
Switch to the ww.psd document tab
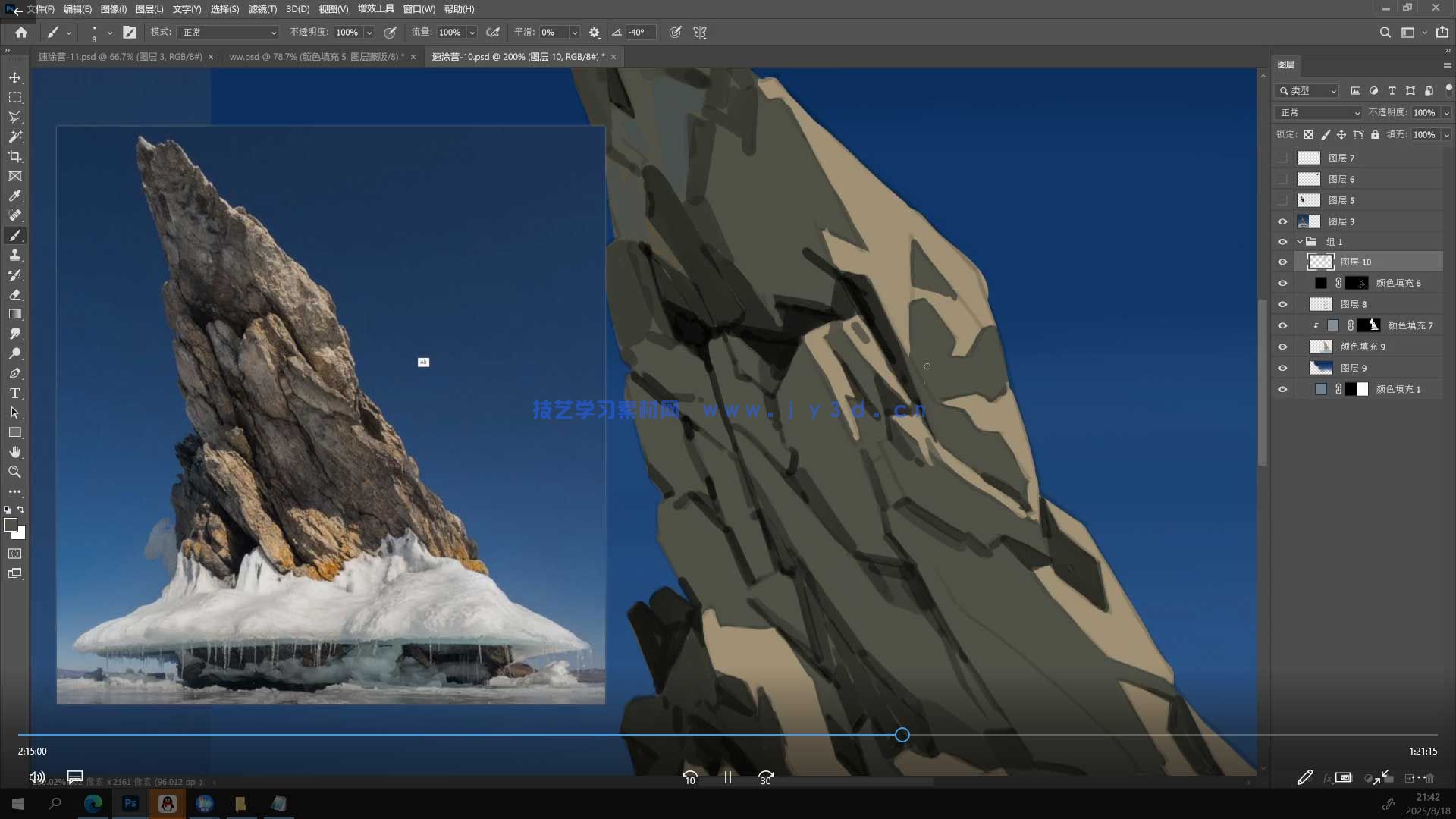[x=315, y=57]
